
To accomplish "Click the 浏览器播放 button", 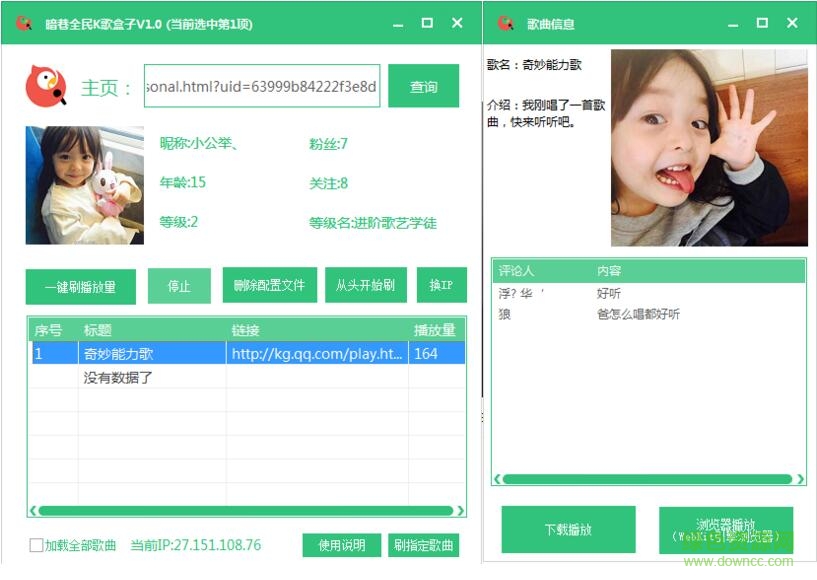I will [x=726, y=529].
